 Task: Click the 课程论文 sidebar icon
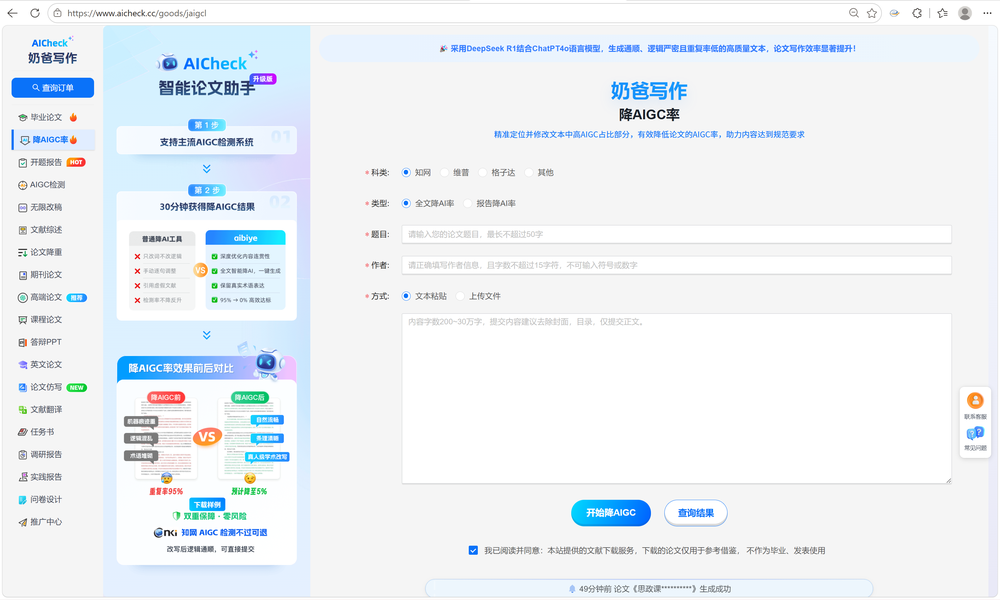(x=22, y=319)
